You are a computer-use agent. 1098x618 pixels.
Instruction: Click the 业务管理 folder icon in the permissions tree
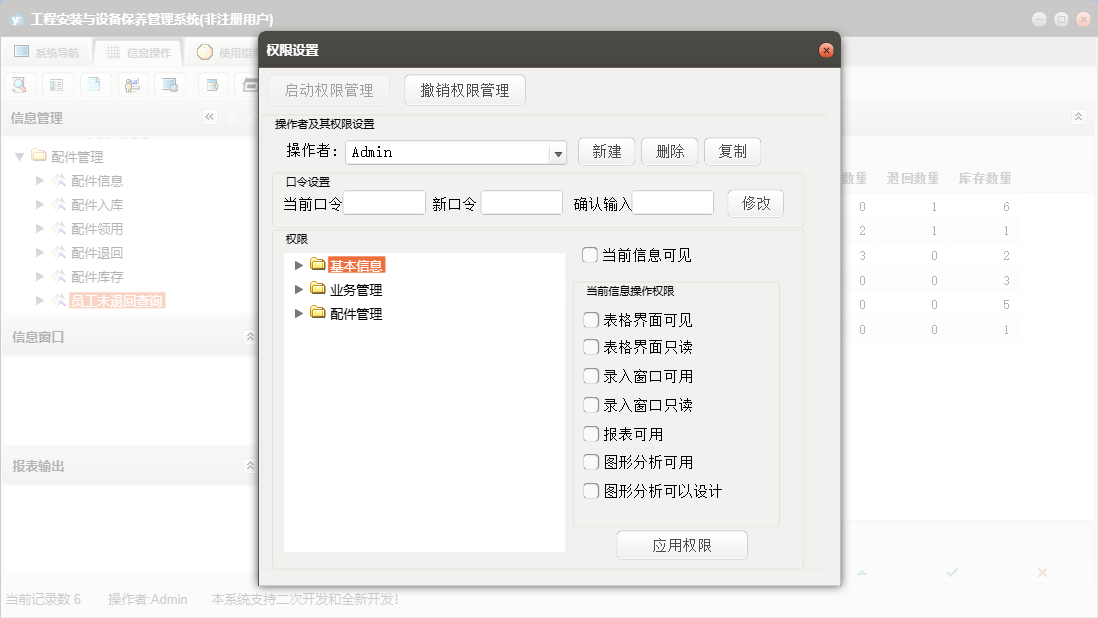[x=318, y=289]
